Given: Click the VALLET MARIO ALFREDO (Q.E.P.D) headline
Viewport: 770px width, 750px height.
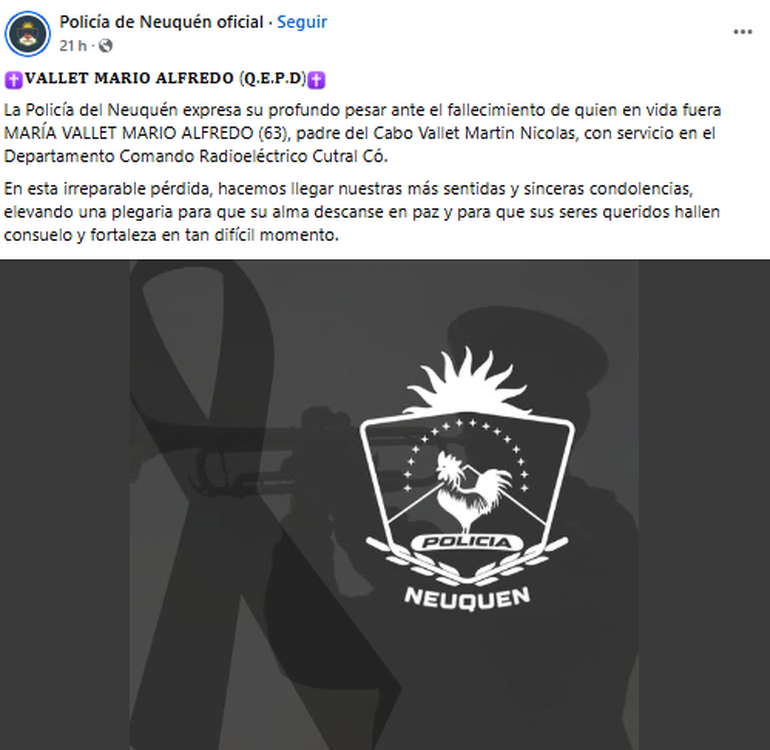Looking at the screenshot, I should (165, 79).
